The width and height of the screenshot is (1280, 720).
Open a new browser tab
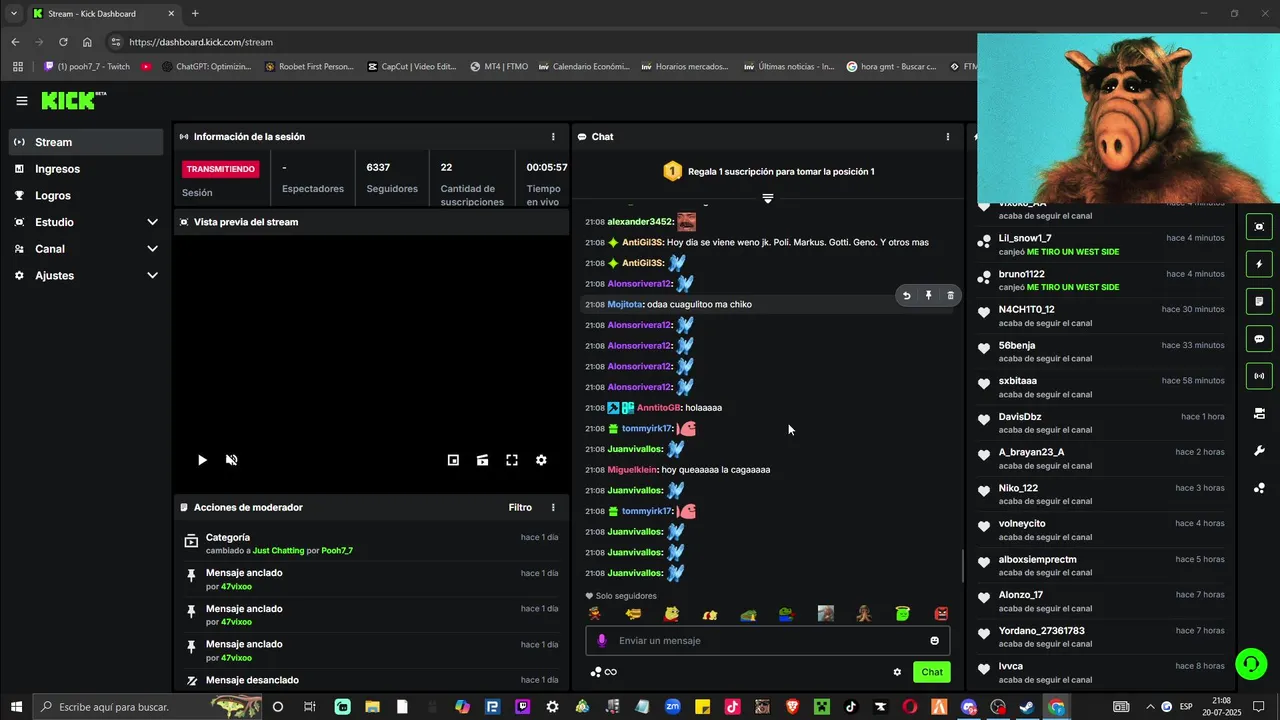click(195, 14)
